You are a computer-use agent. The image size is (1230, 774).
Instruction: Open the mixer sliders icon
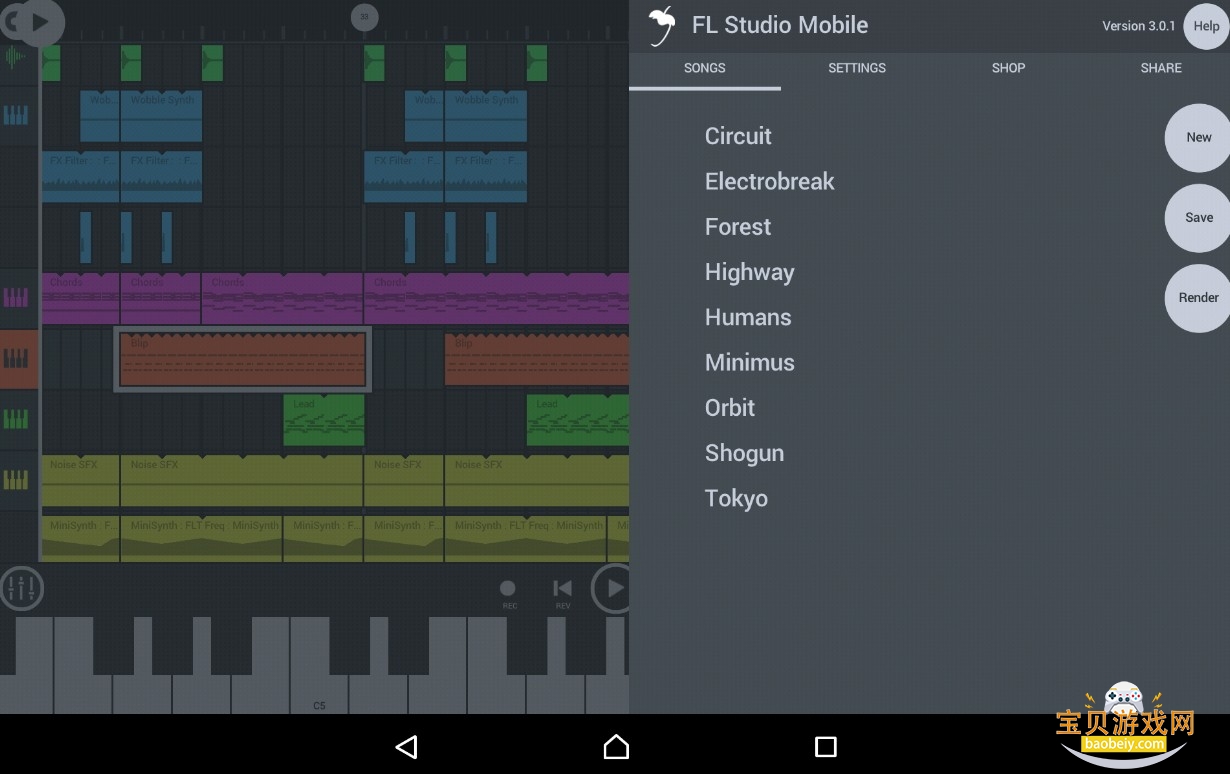click(20, 588)
